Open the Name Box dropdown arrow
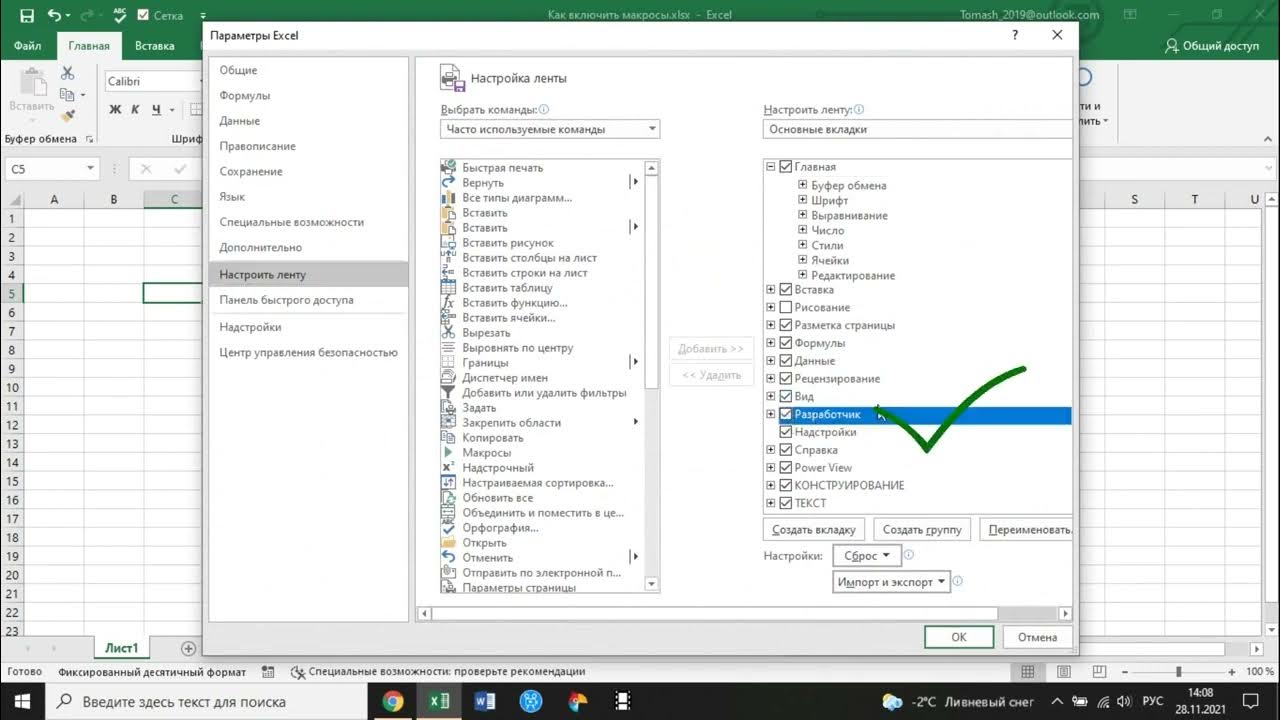The width and height of the screenshot is (1280, 720). [90, 169]
